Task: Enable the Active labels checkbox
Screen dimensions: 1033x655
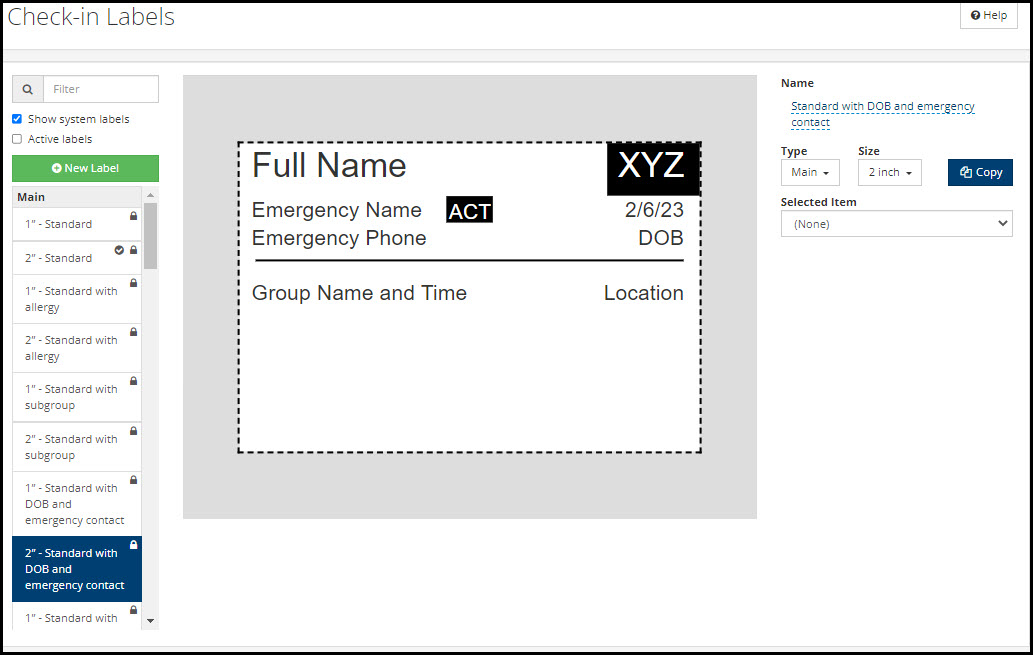Action: (x=17, y=139)
